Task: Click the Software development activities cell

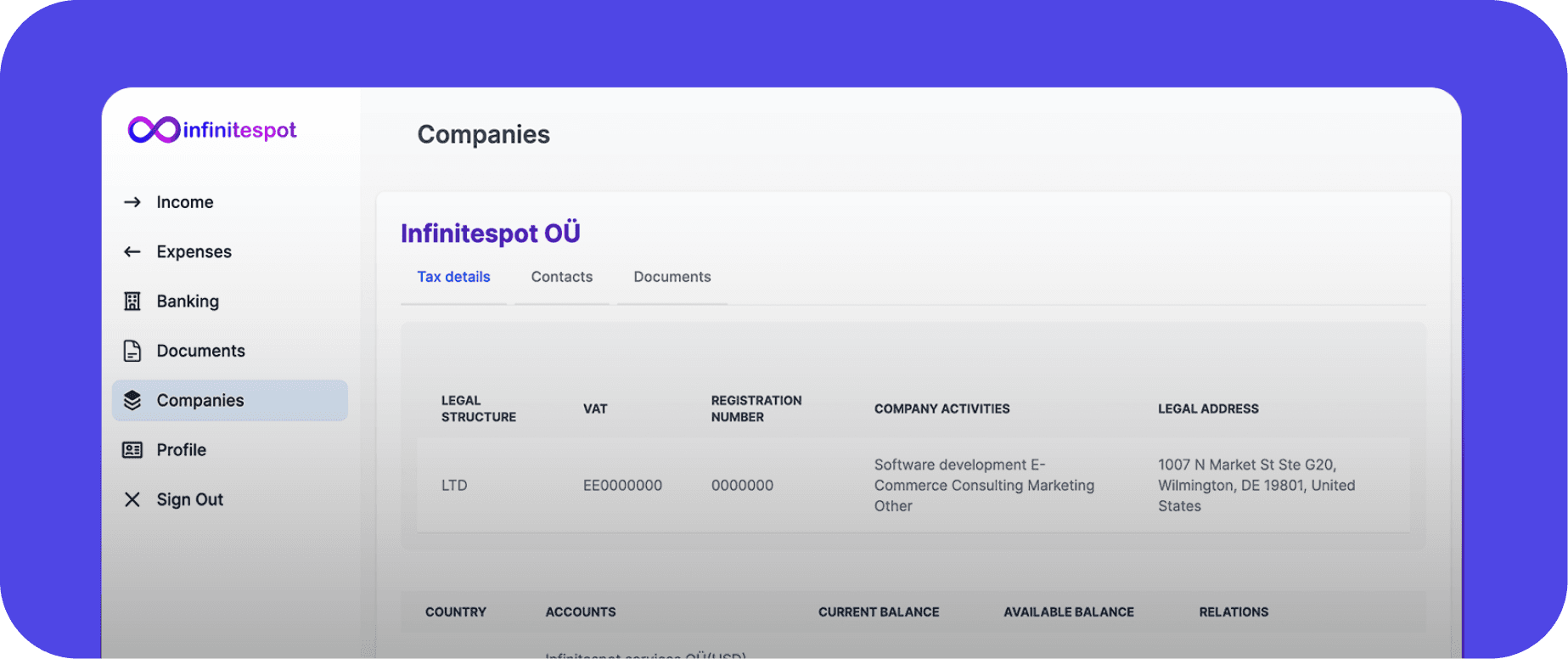Action: coord(985,485)
